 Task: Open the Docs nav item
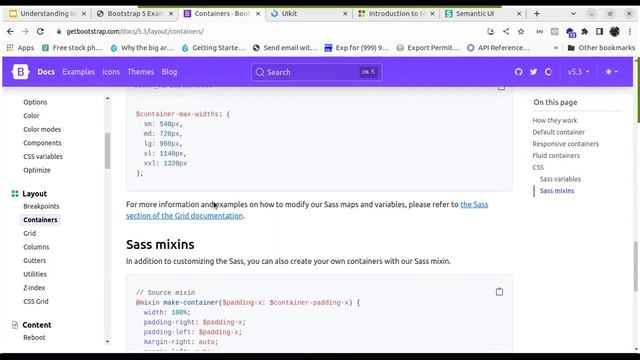[x=46, y=72]
